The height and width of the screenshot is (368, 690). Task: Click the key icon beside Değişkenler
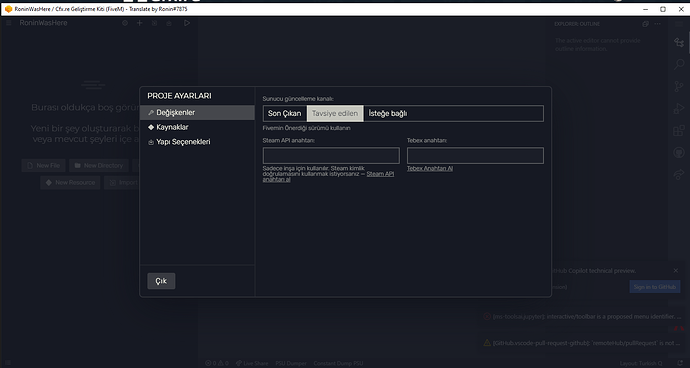pyautogui.click(x=151, y=113)
